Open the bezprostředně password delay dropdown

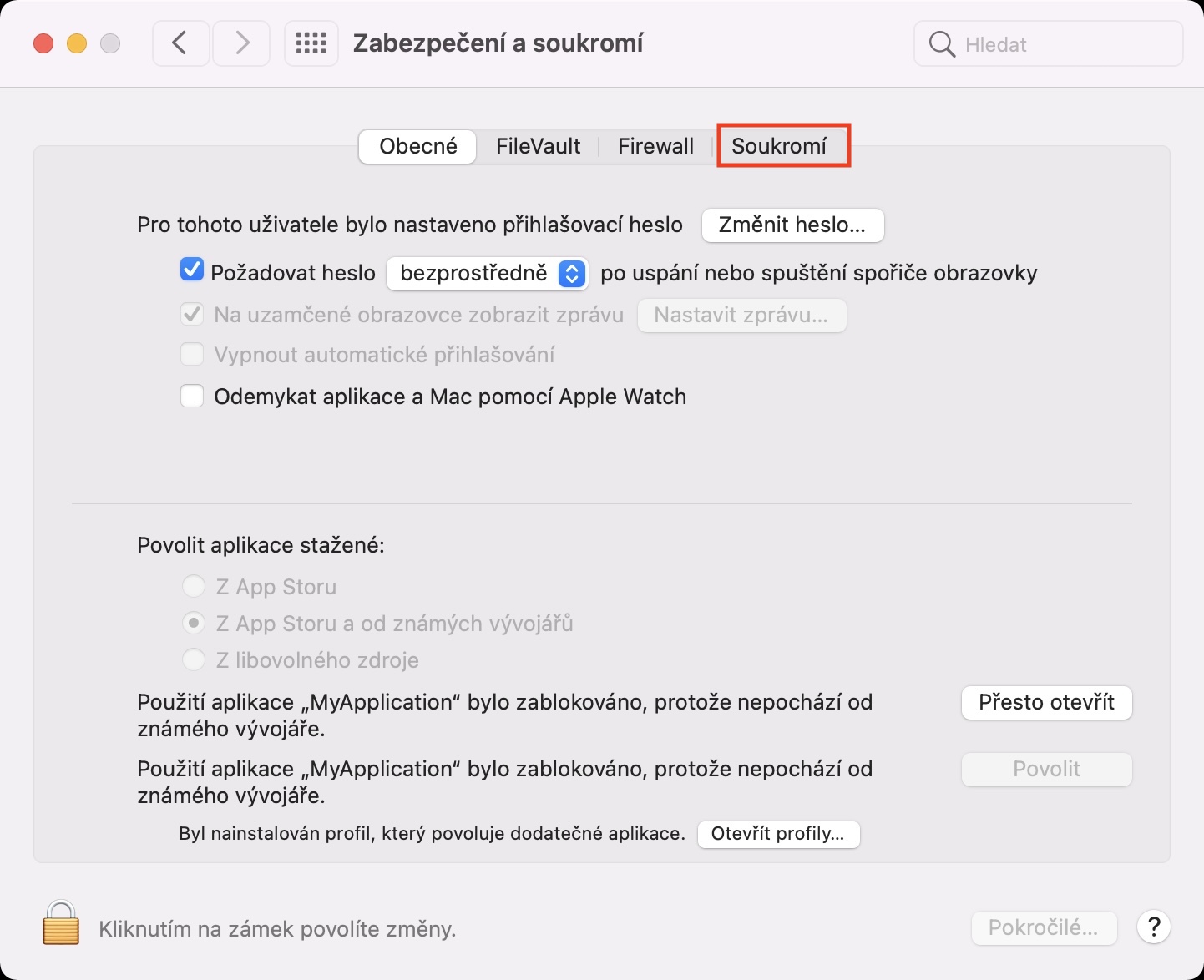(x=487, y=273)
